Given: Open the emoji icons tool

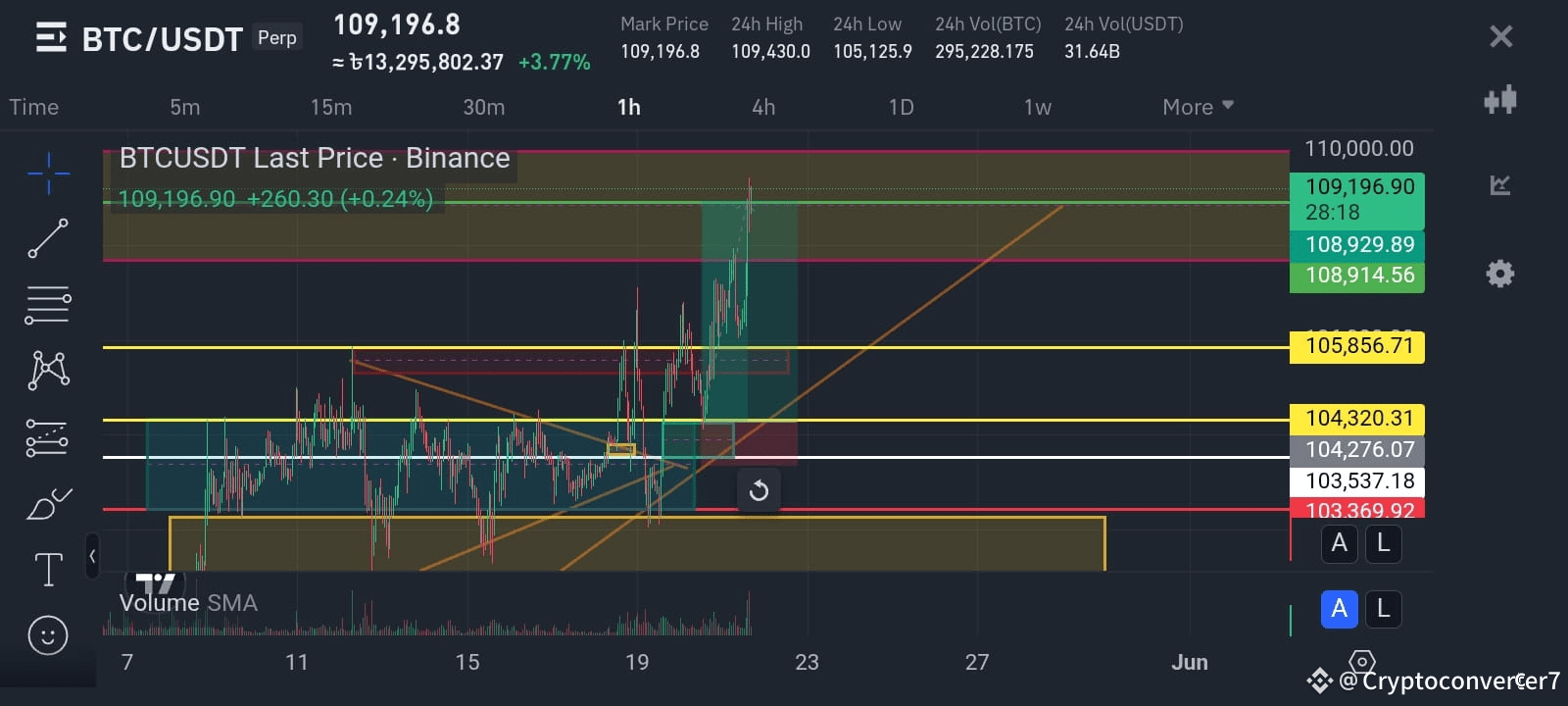Looking at the screenshot, I should tap(48, 635).
